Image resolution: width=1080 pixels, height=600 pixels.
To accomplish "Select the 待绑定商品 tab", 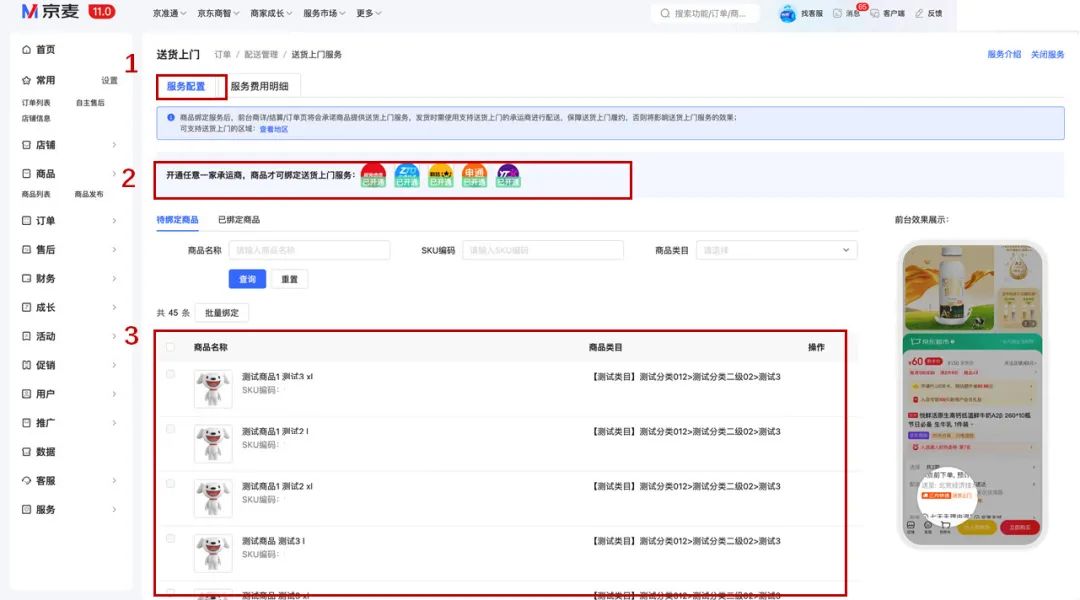I will (x=177, y=220).
